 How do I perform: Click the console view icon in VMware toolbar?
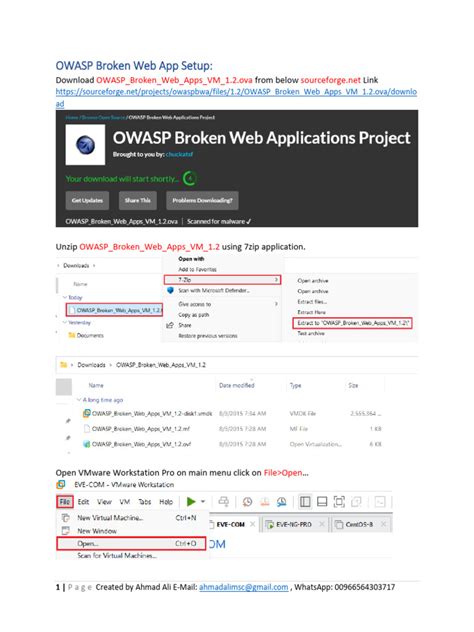point(380,502)
